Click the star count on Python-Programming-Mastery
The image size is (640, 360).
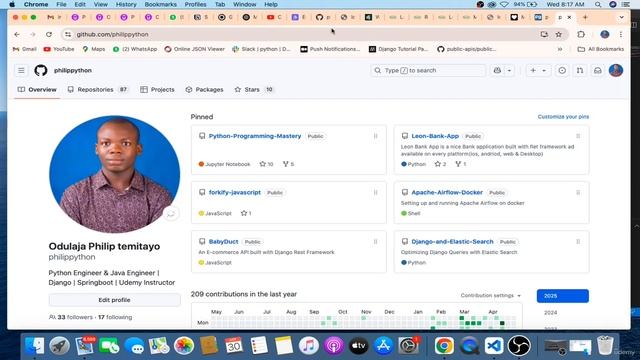(x=266, y=164)
